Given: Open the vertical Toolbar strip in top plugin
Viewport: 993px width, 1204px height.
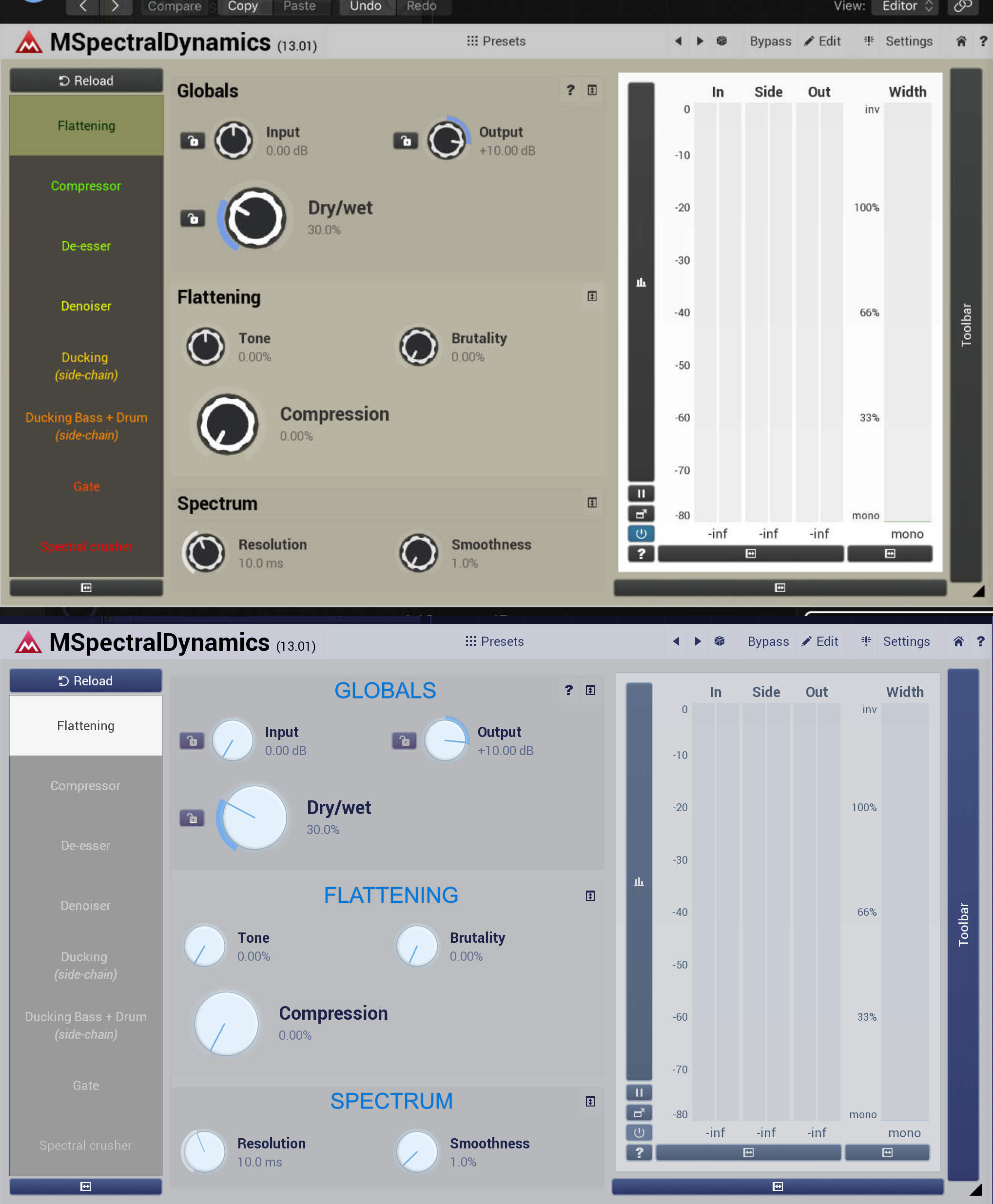Looking at the screenshot, I should click(x=966, y=325).
